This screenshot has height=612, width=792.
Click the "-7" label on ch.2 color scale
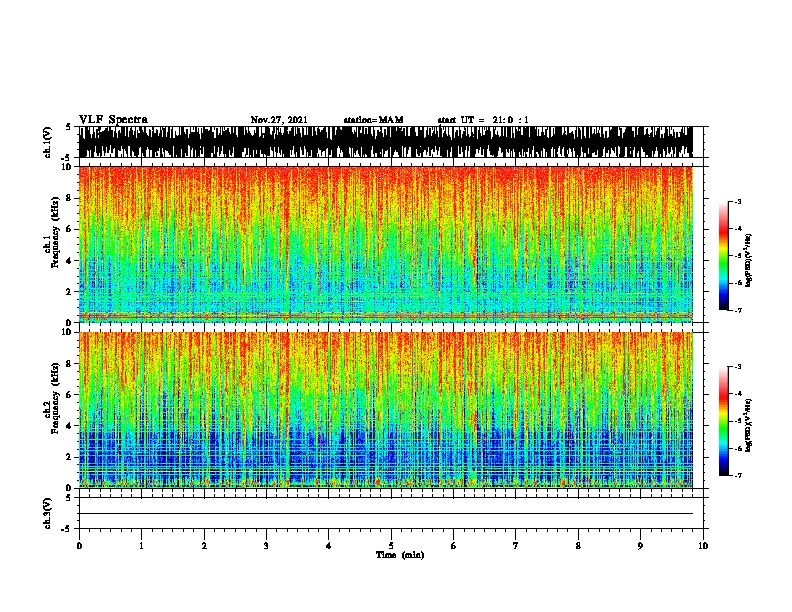[738, 476]
